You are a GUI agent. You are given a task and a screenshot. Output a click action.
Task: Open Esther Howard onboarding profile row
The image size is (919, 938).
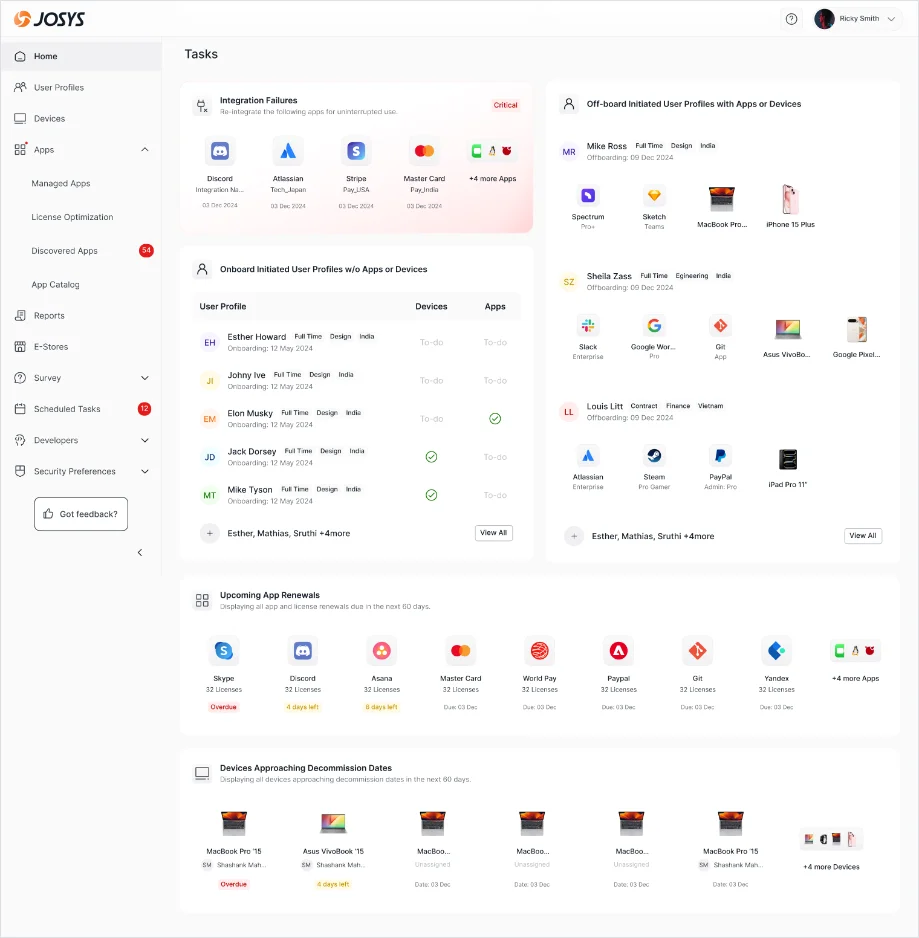[357, 342]
